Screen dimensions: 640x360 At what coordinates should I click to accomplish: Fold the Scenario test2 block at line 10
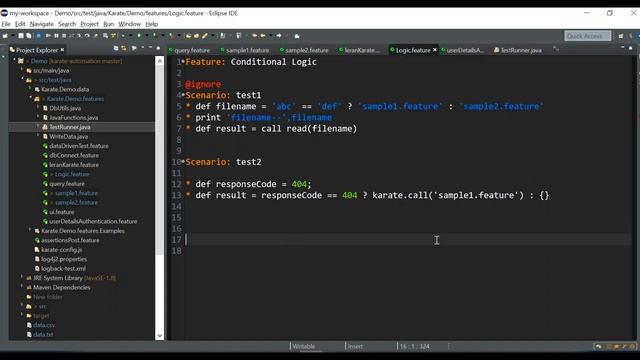tap(183, 161)
